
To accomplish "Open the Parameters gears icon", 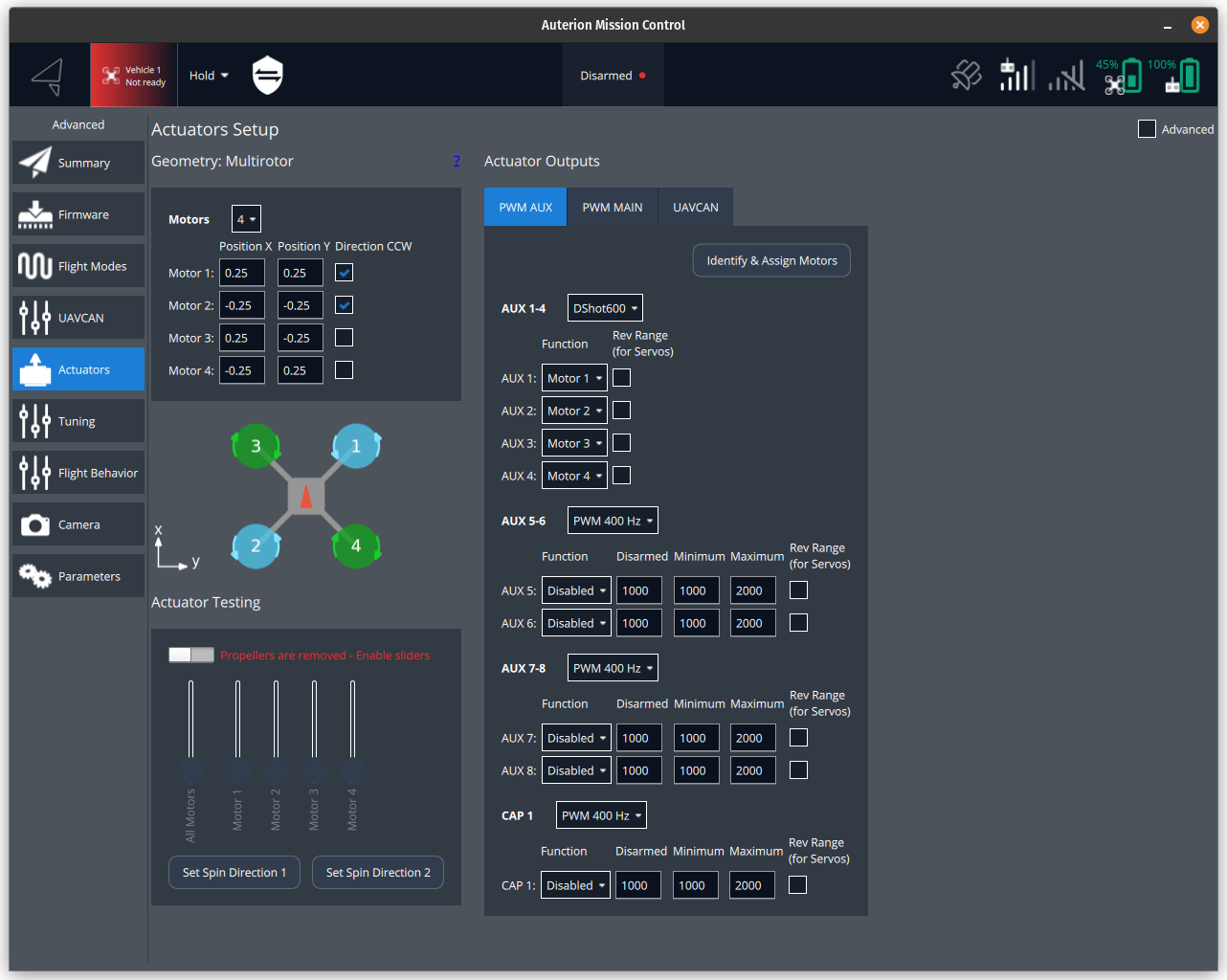I will click(x=35, y=576).
